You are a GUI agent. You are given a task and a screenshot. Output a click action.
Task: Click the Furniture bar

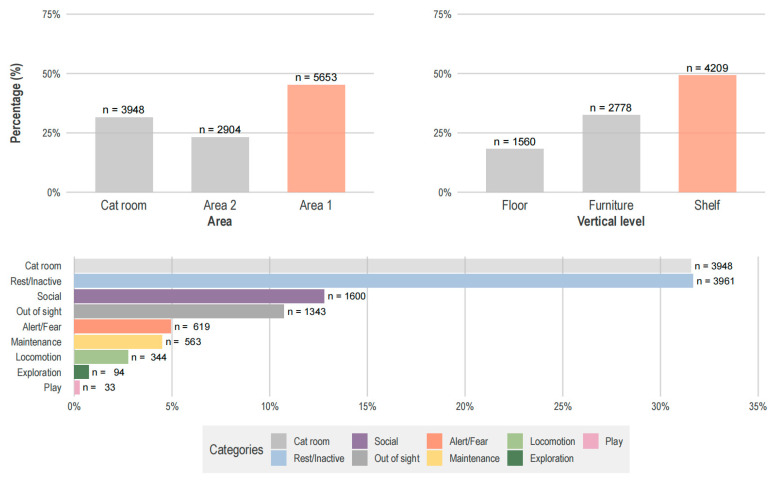tap(611, 154)
